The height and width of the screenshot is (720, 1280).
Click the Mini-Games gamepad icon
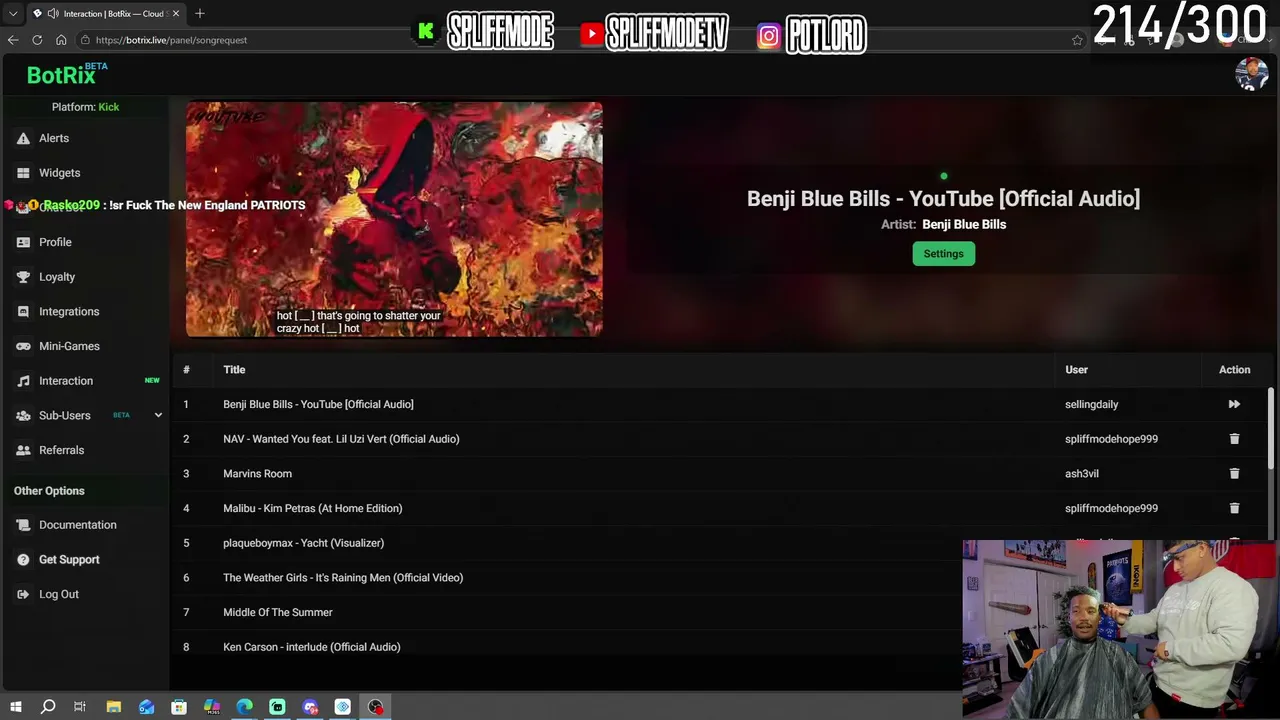pyautogui.click(x=23, y=346)
